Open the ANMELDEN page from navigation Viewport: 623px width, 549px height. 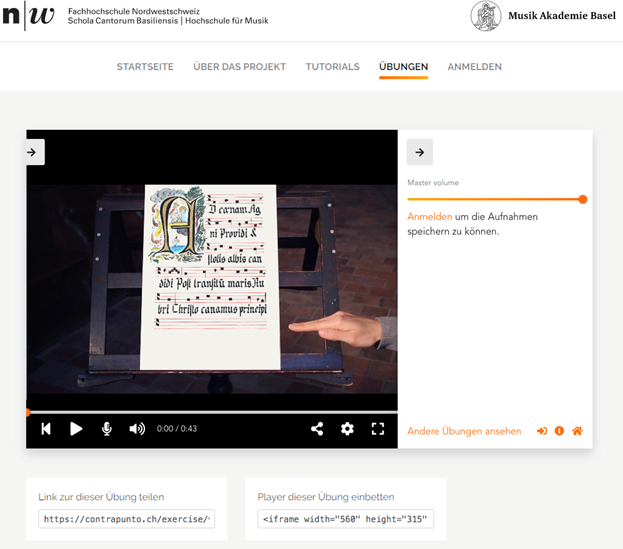(474, 67)
